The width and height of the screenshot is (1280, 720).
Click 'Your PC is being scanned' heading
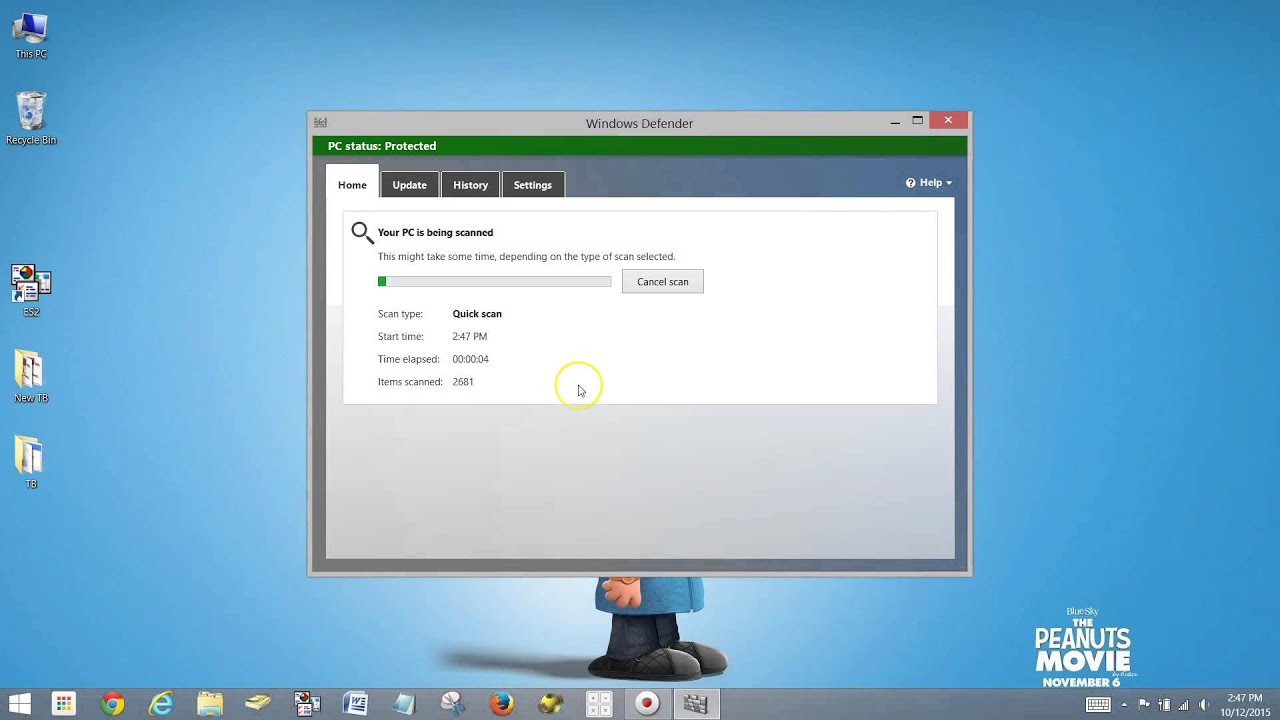(x=435, y=233)
